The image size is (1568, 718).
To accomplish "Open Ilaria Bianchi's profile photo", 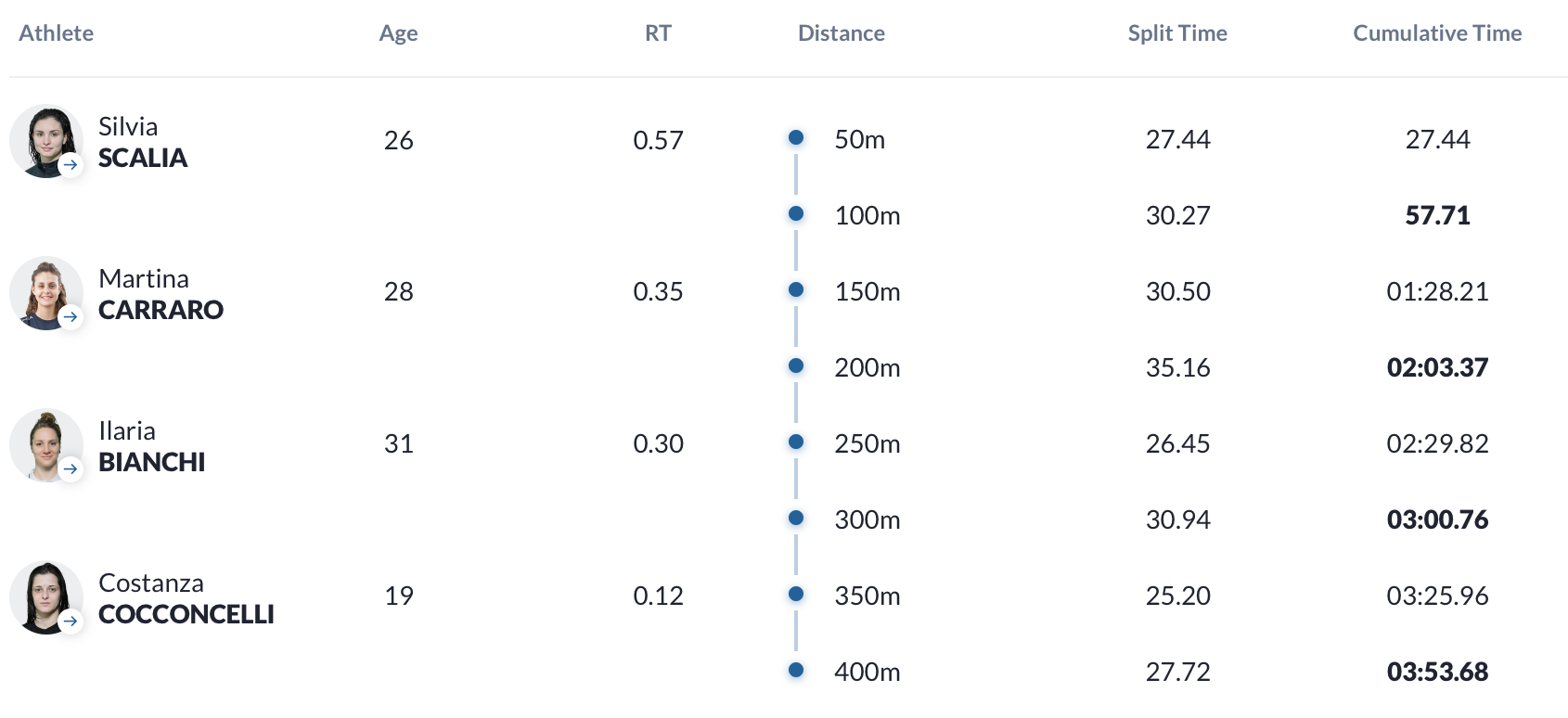I will [46, 445].
